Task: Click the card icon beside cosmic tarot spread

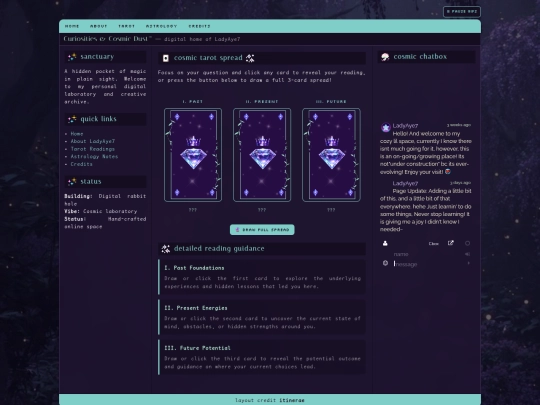Action: click(x=166, y=58)
